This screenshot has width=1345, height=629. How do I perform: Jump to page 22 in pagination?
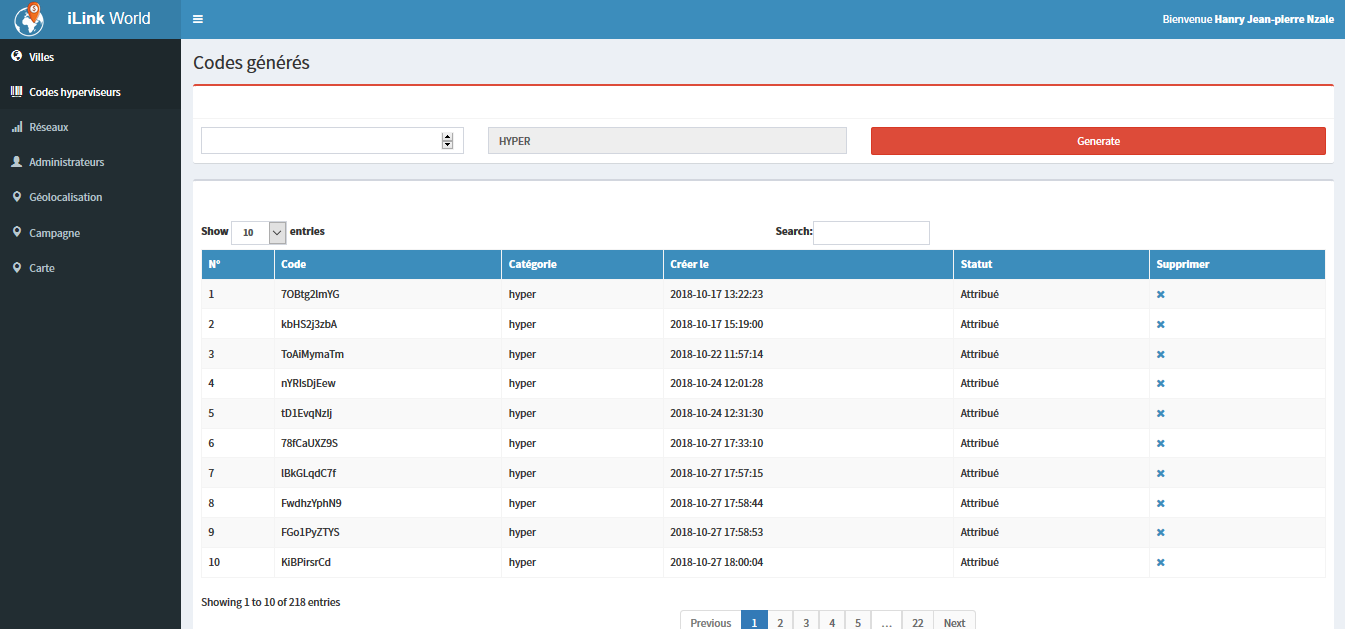coord(917,622)
